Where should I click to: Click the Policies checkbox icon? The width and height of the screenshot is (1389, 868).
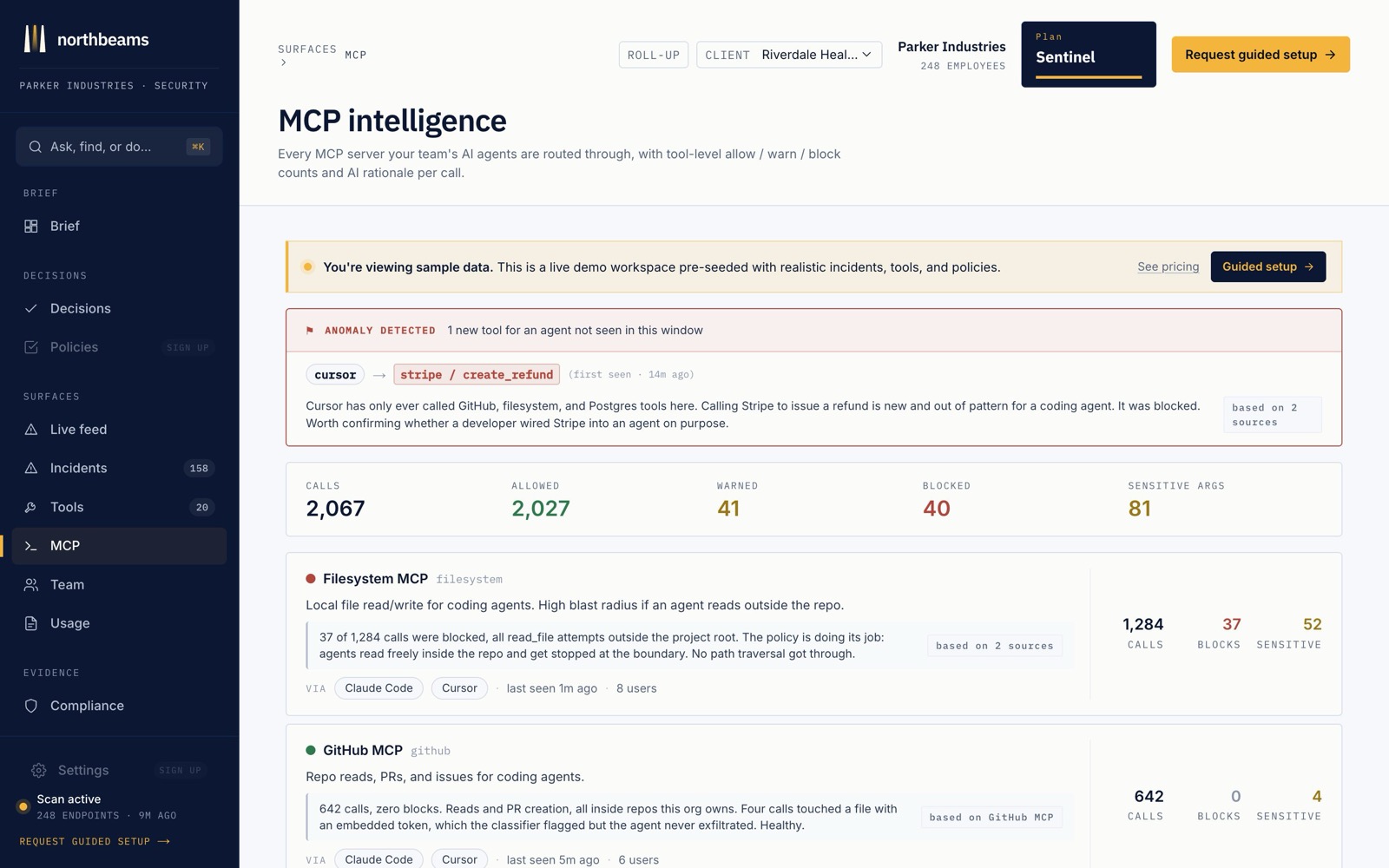(31, 347)
